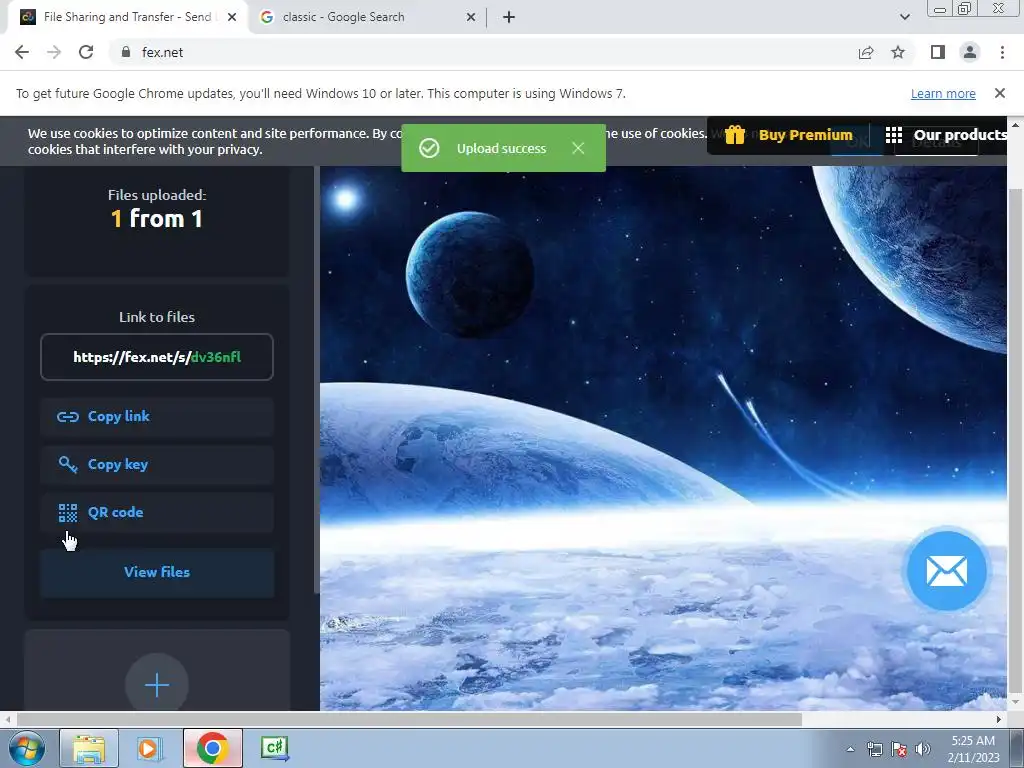Click the address bar URL fex.net

coord(162,52)
